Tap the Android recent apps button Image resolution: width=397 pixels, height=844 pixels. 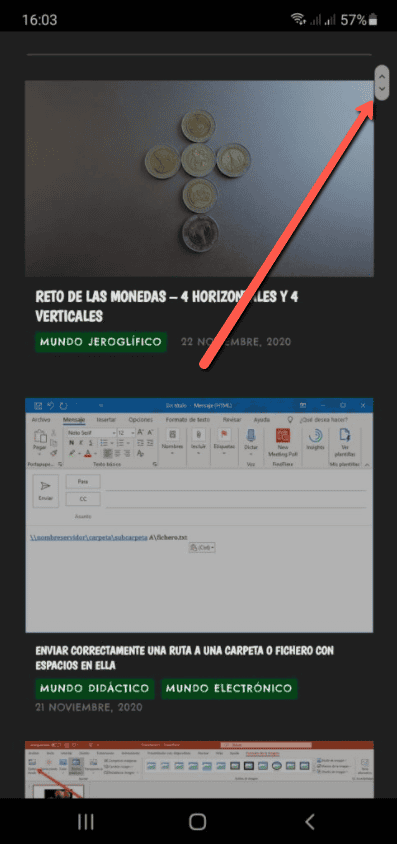click(86, 821)
